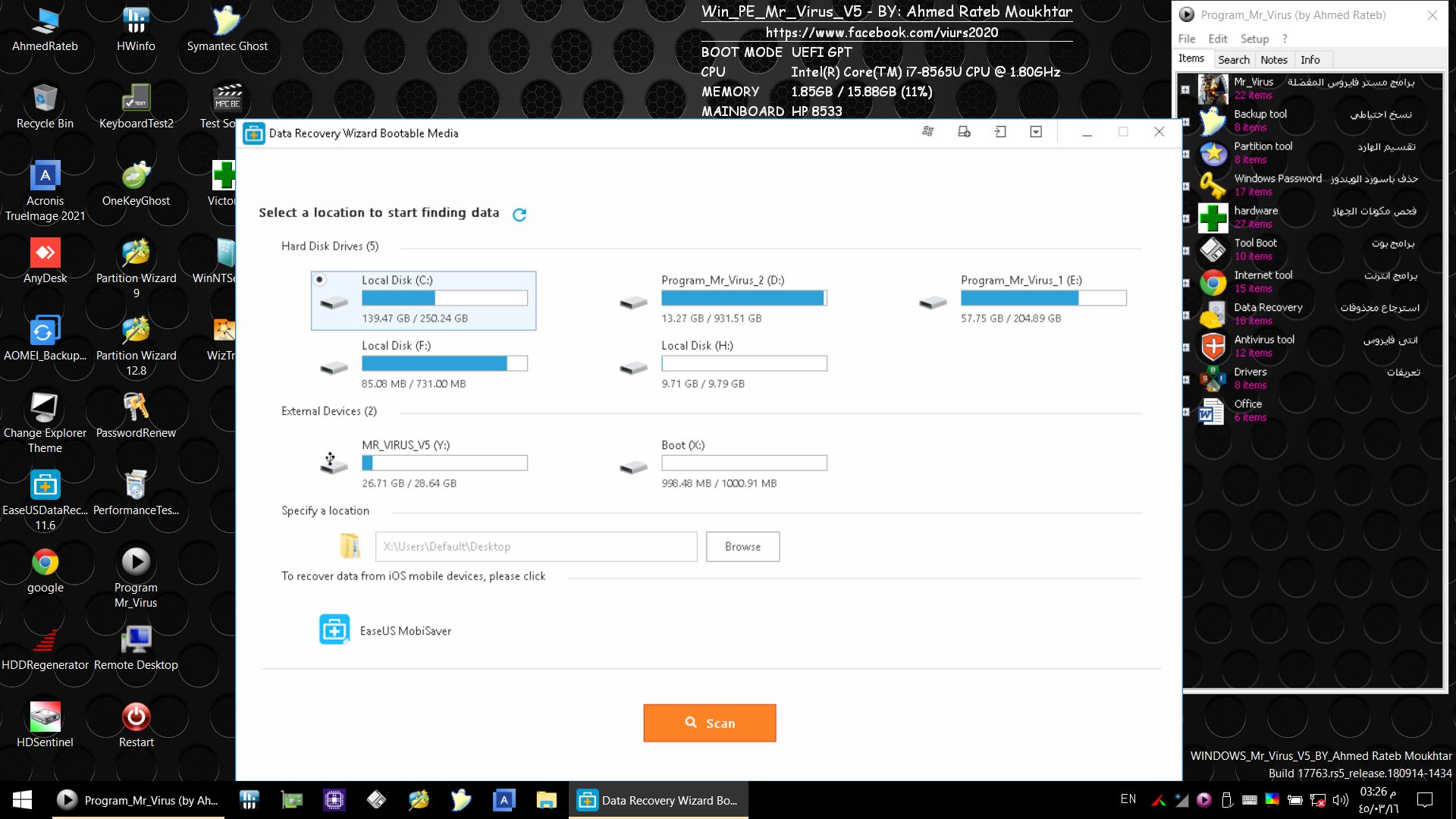Select Local Disk (C:) radio button
The image size is (1456, 819).
320,280
